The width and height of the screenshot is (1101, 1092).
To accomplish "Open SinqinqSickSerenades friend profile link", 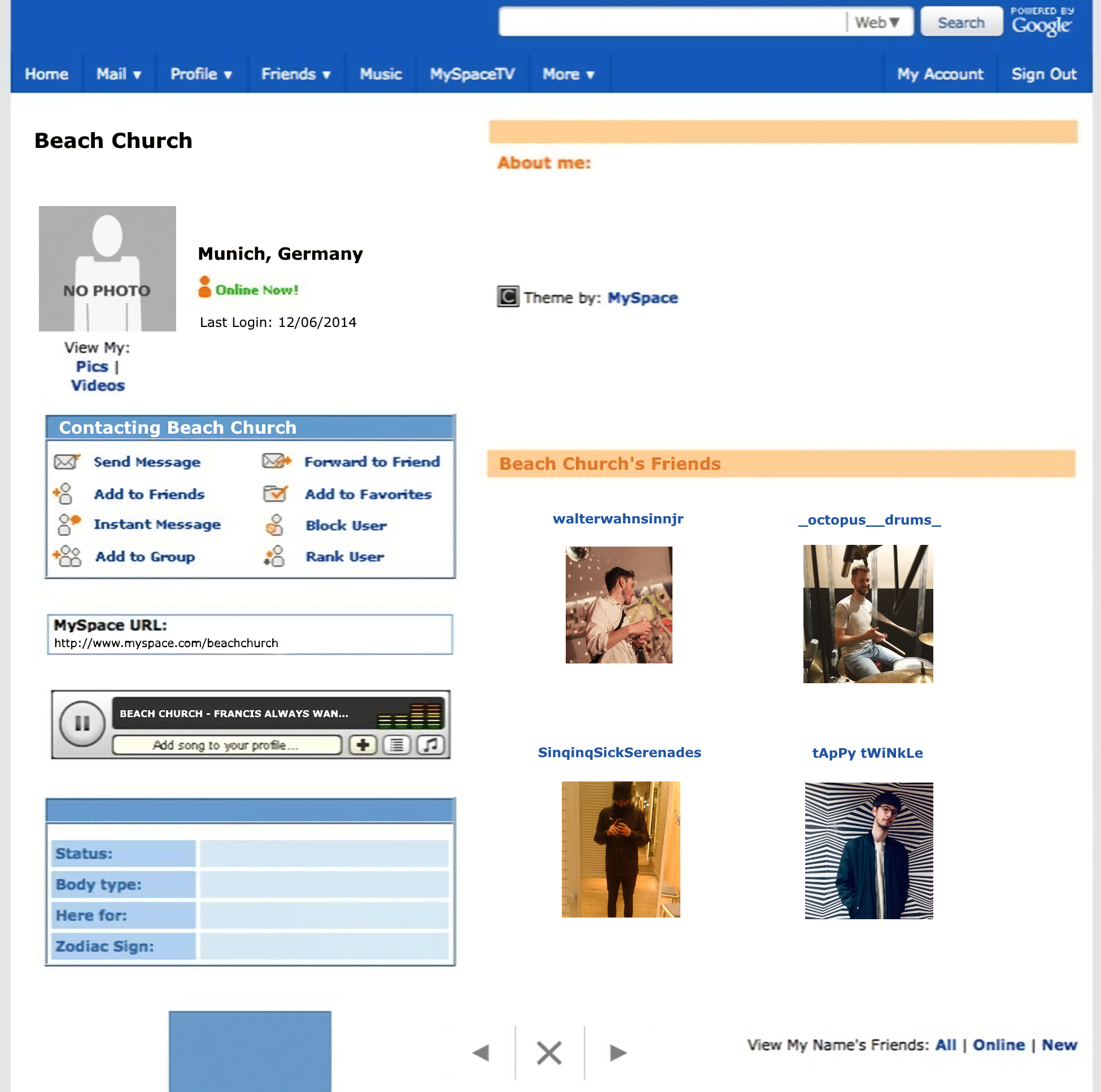I will [619, 752].
